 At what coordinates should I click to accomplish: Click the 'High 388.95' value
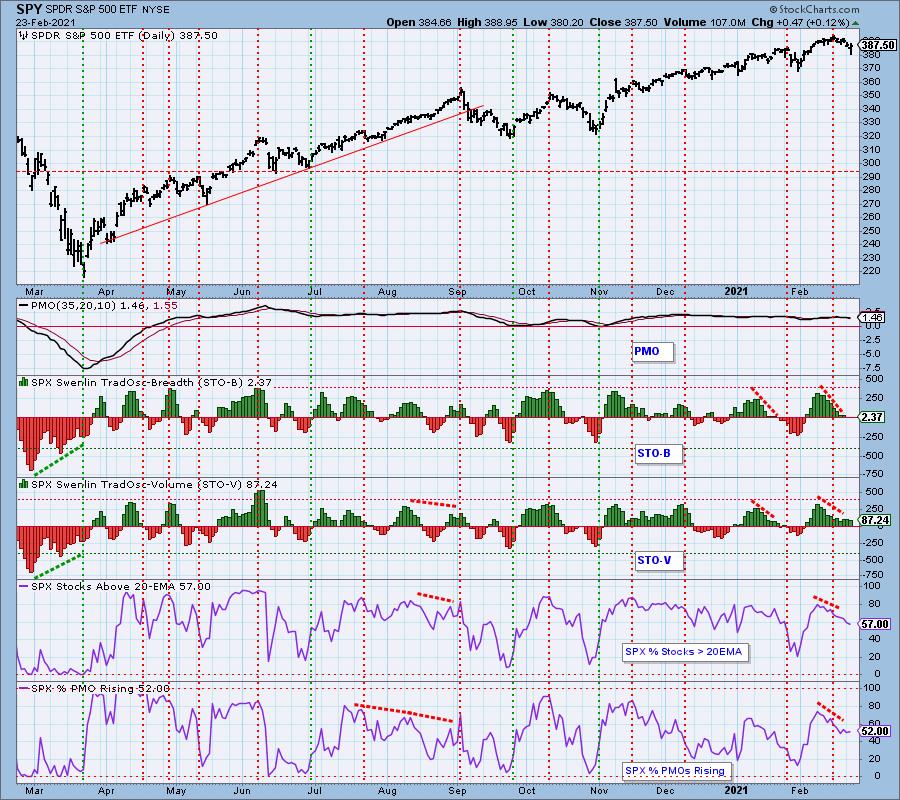point(487,22)
